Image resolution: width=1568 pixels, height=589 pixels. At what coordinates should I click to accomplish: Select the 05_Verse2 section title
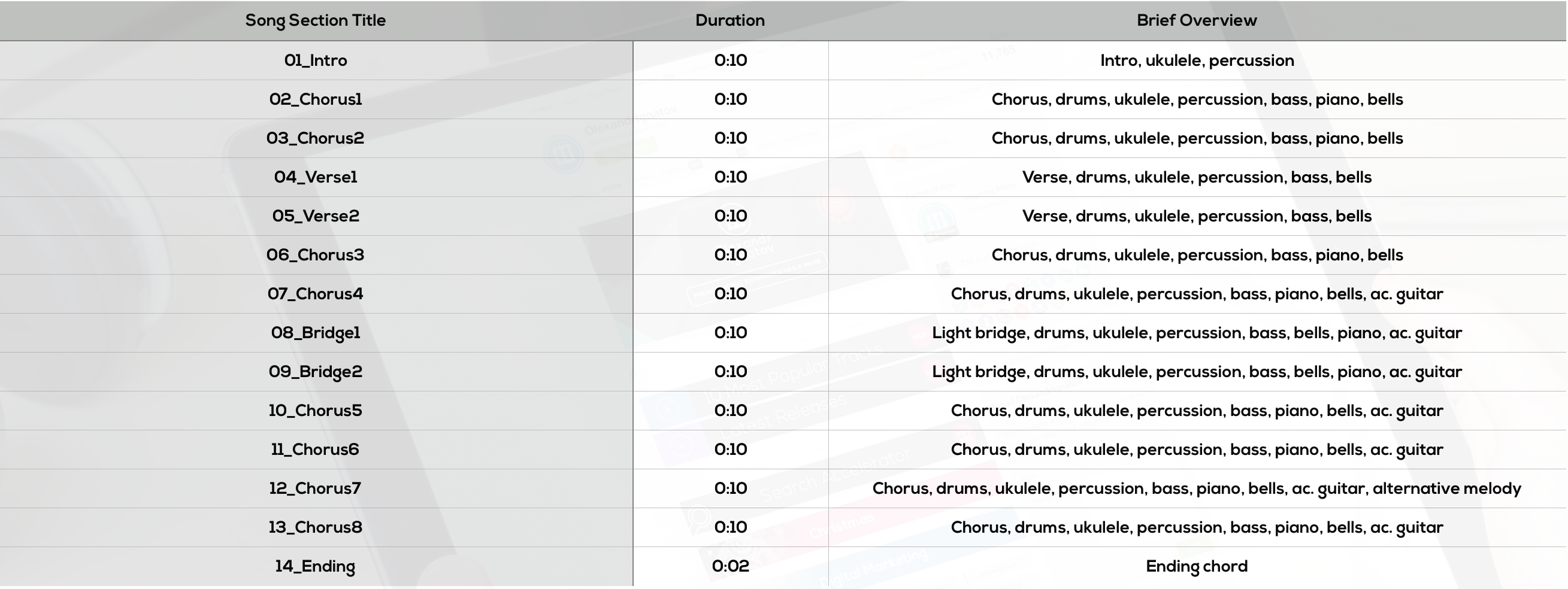point(315,216)
